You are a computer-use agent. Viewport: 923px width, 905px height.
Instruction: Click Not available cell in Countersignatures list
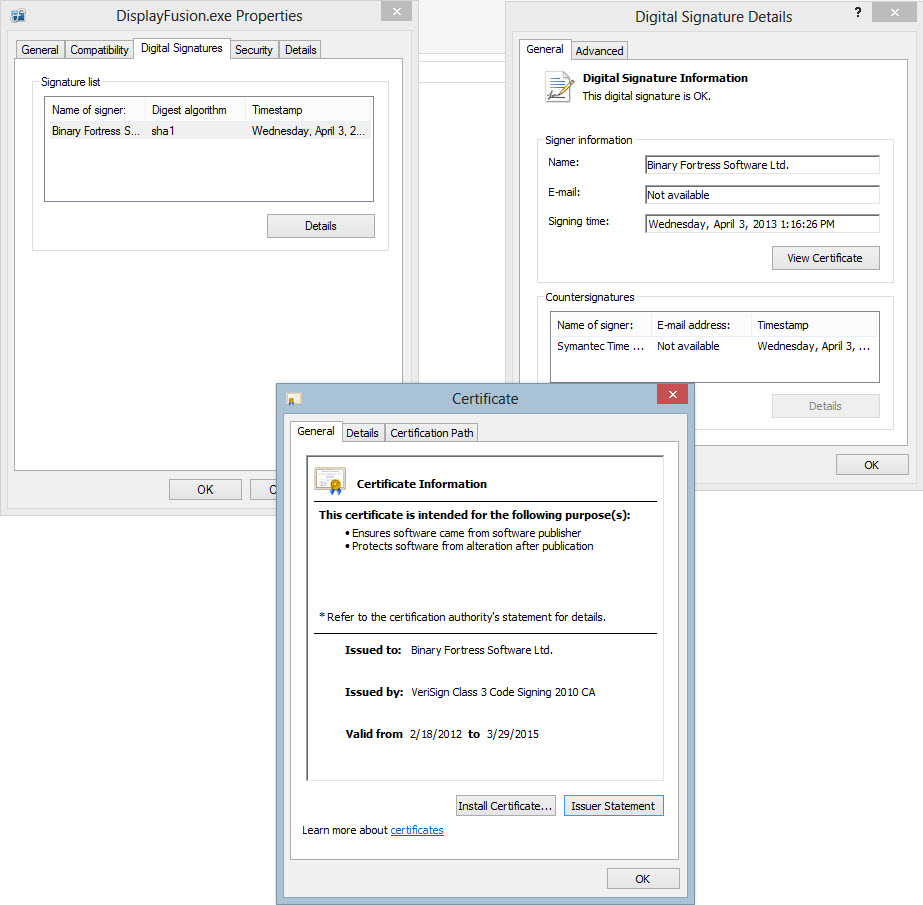[688, 346]
